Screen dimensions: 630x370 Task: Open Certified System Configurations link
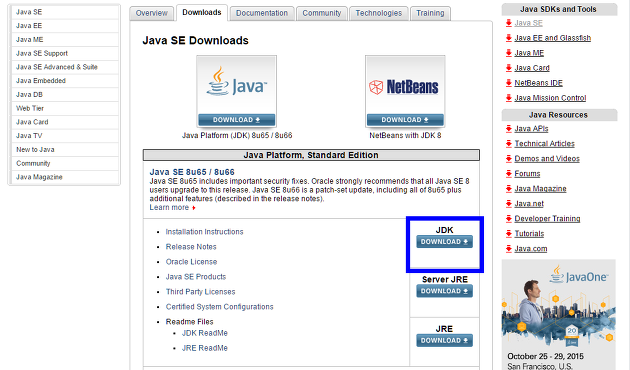pos(219,307)
